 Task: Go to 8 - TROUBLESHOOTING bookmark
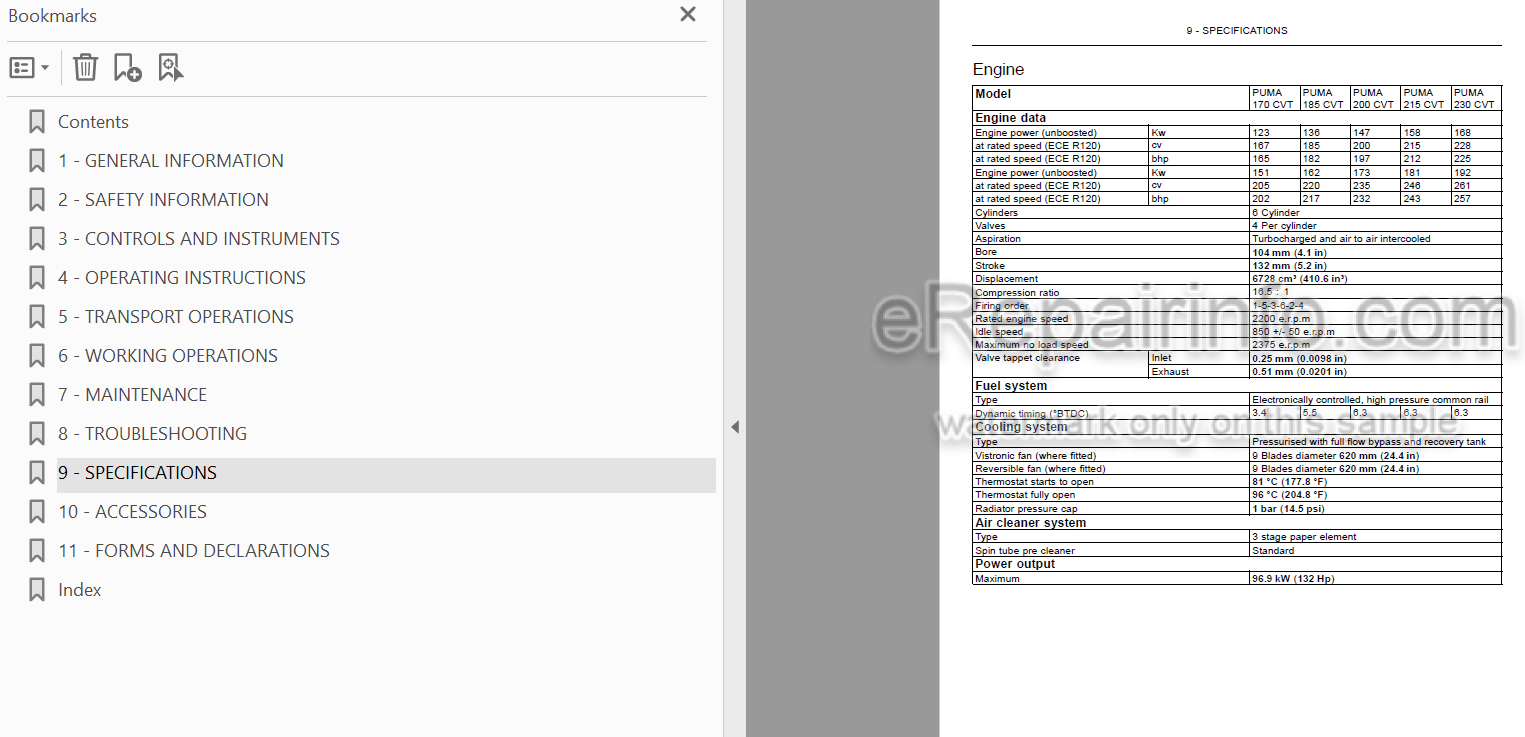point(152,434)
